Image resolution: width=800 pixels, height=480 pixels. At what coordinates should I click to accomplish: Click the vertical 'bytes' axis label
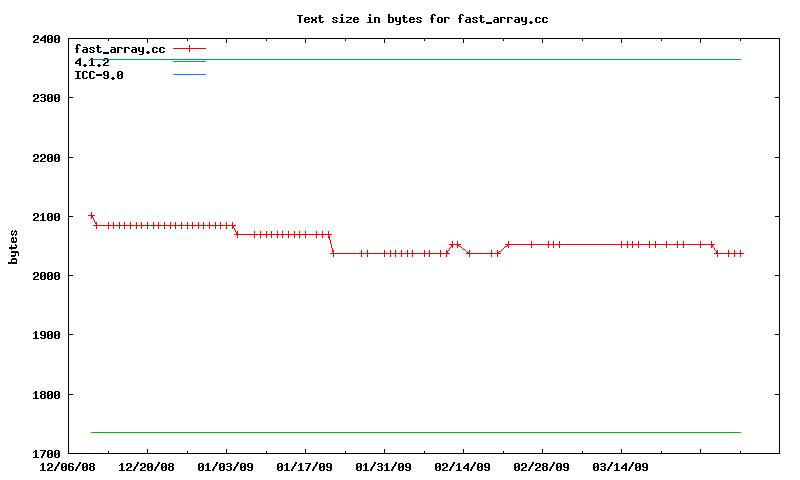pos(14,246)
